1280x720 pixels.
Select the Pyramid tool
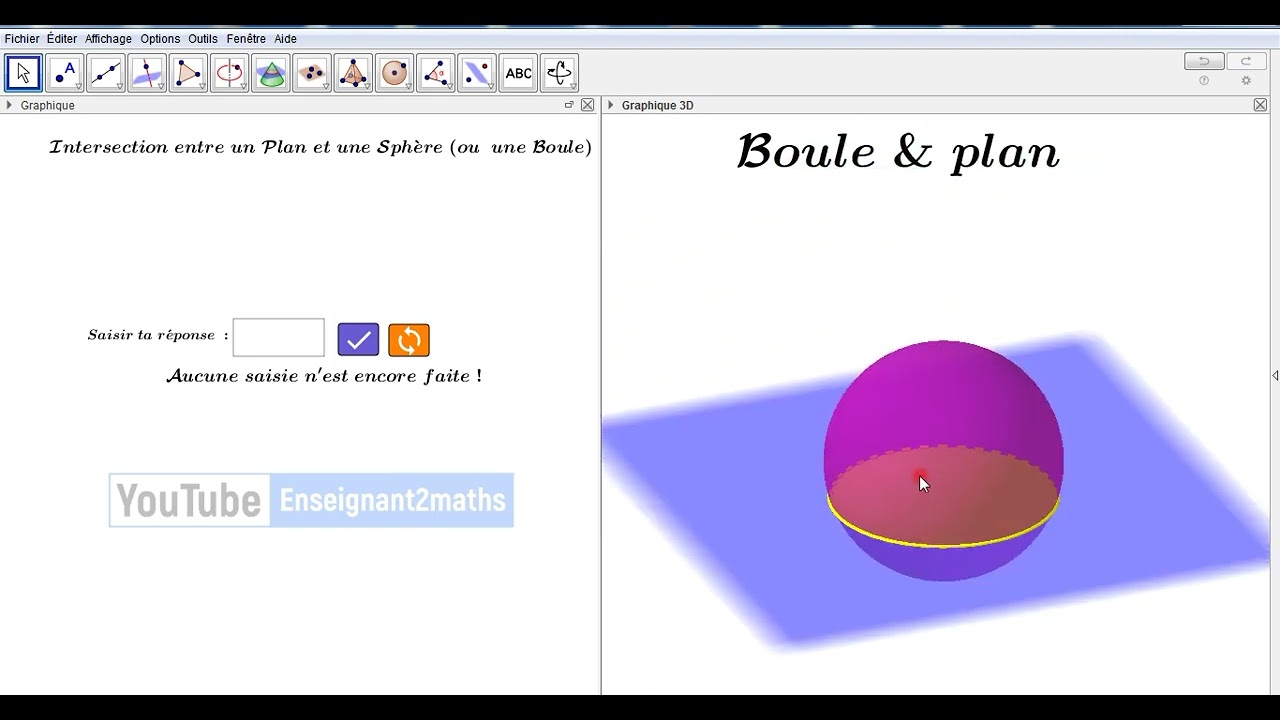coord(353,73)
